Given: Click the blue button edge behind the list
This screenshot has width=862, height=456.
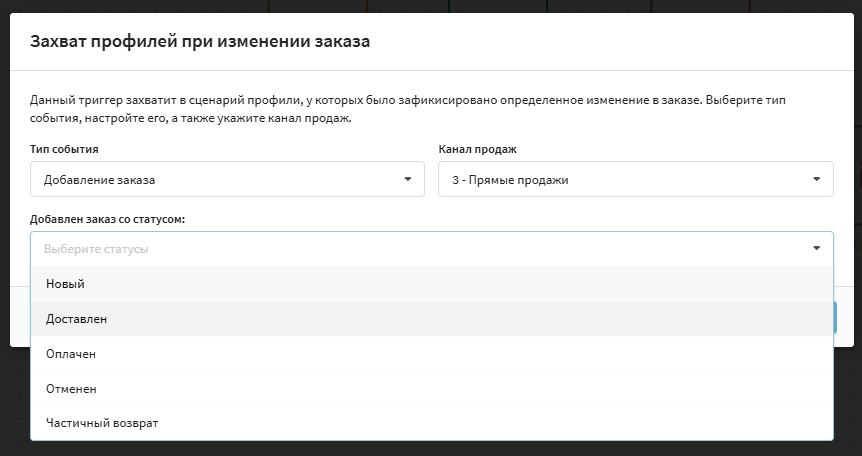Looking at the screenshot, I should tap(835, 317).
